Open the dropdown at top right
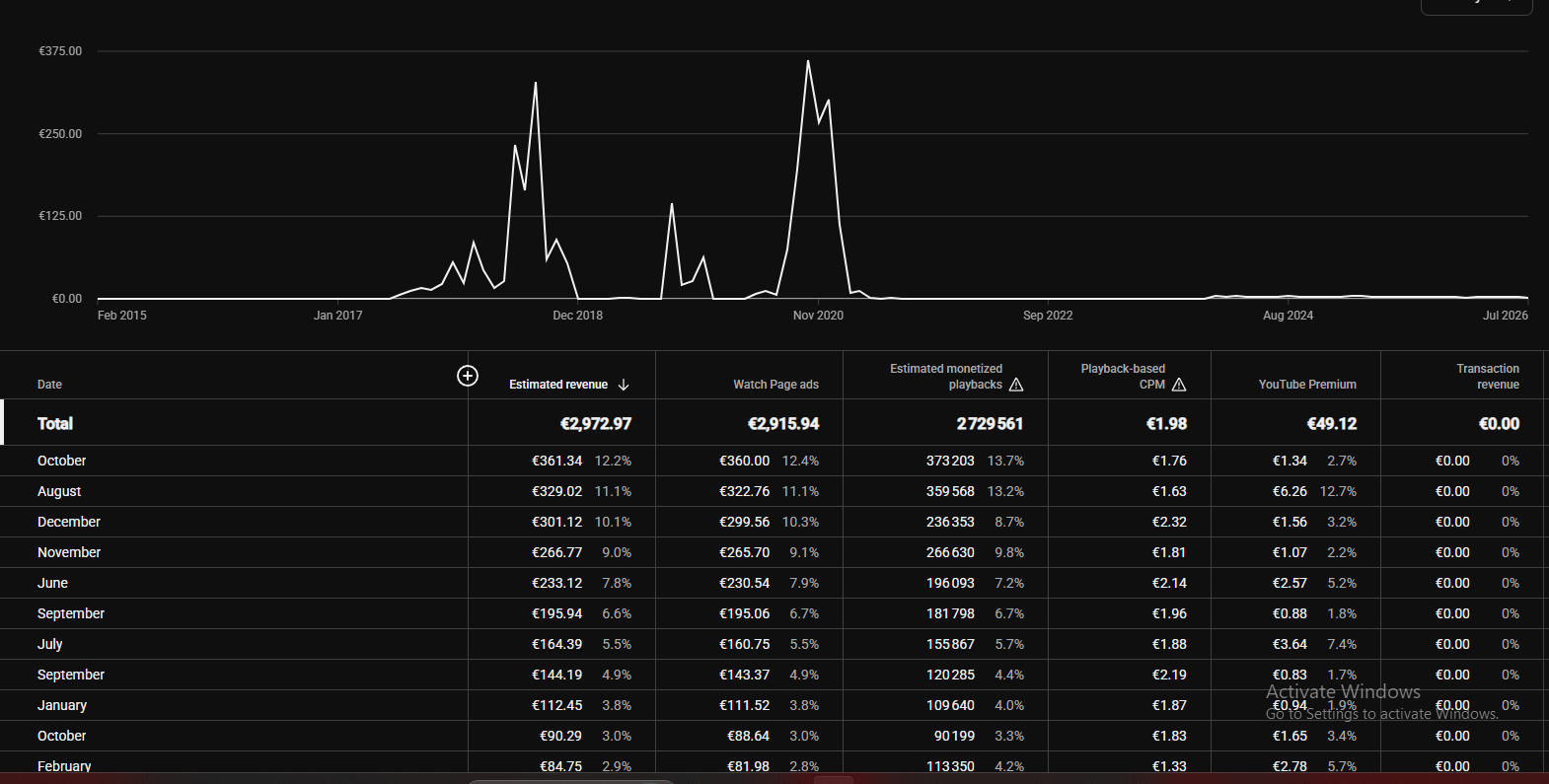1549x784 pixels. click(x=1476, y=5)
